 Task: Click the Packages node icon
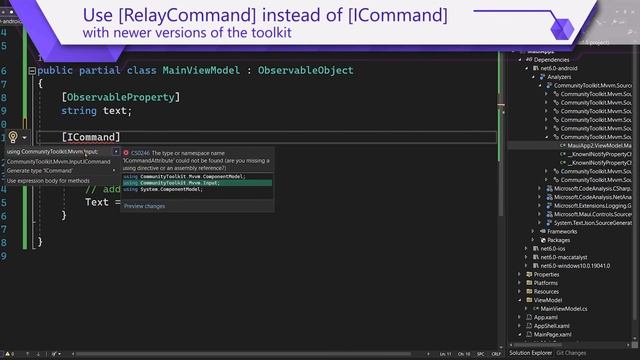coord(543,240)
